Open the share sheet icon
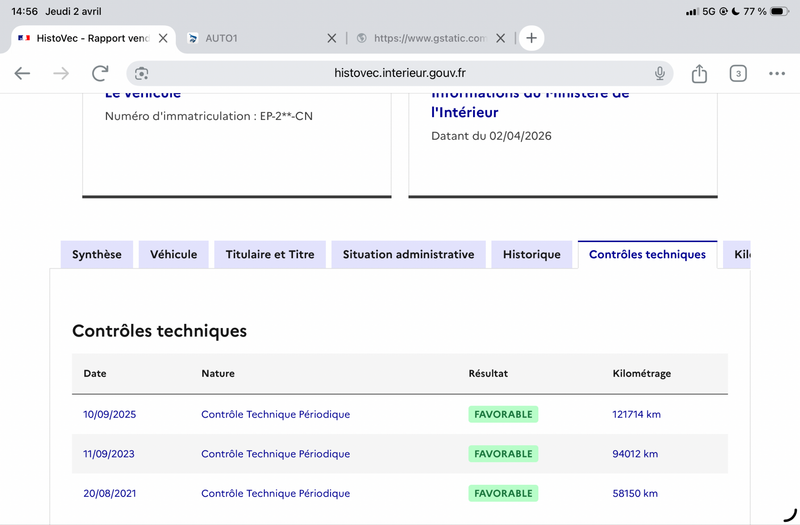Screen dimensions: 800x525 tap(699, 73)
